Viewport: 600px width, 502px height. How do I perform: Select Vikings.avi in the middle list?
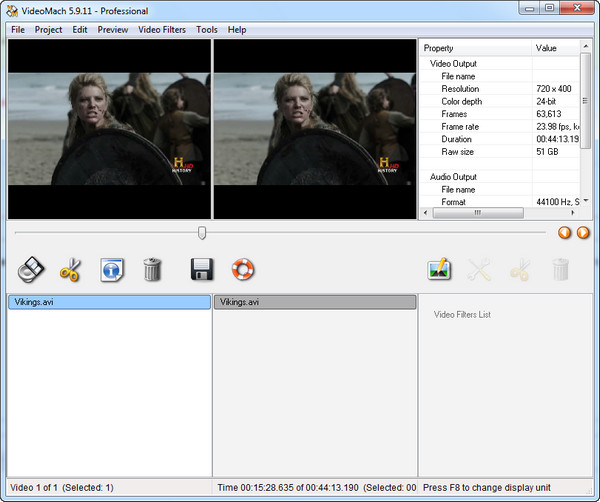pyautogui.click(x=314, y=302)
